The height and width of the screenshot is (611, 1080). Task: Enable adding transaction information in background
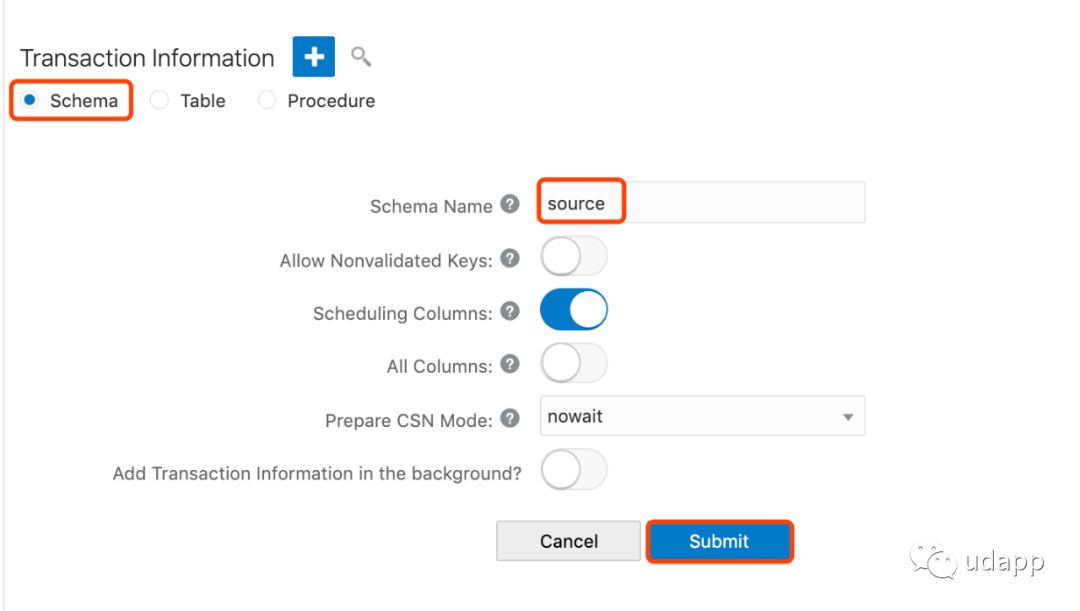tap(574, 470)
